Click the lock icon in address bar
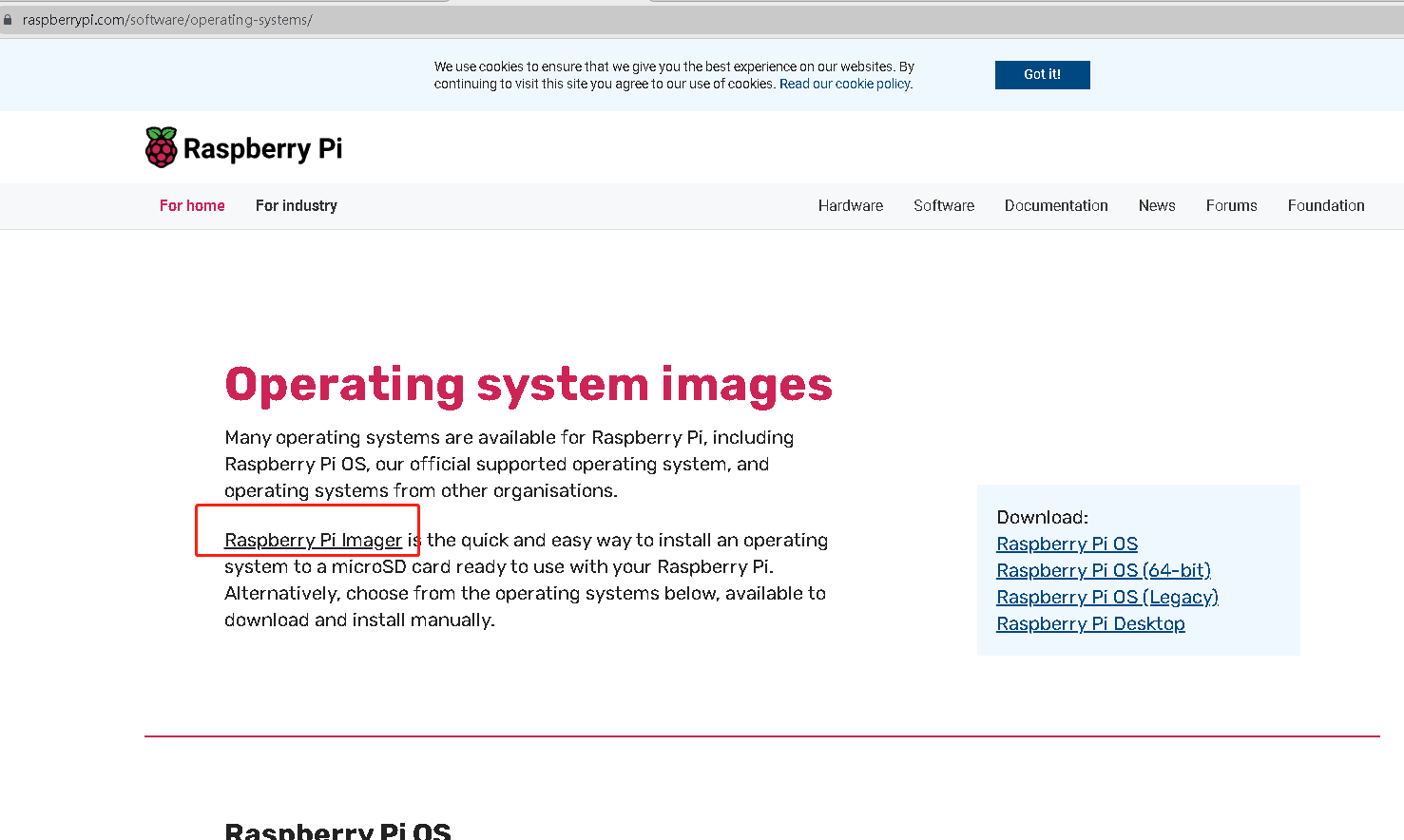This screenshot has height=840, width=1404. (x=8, y=20)
